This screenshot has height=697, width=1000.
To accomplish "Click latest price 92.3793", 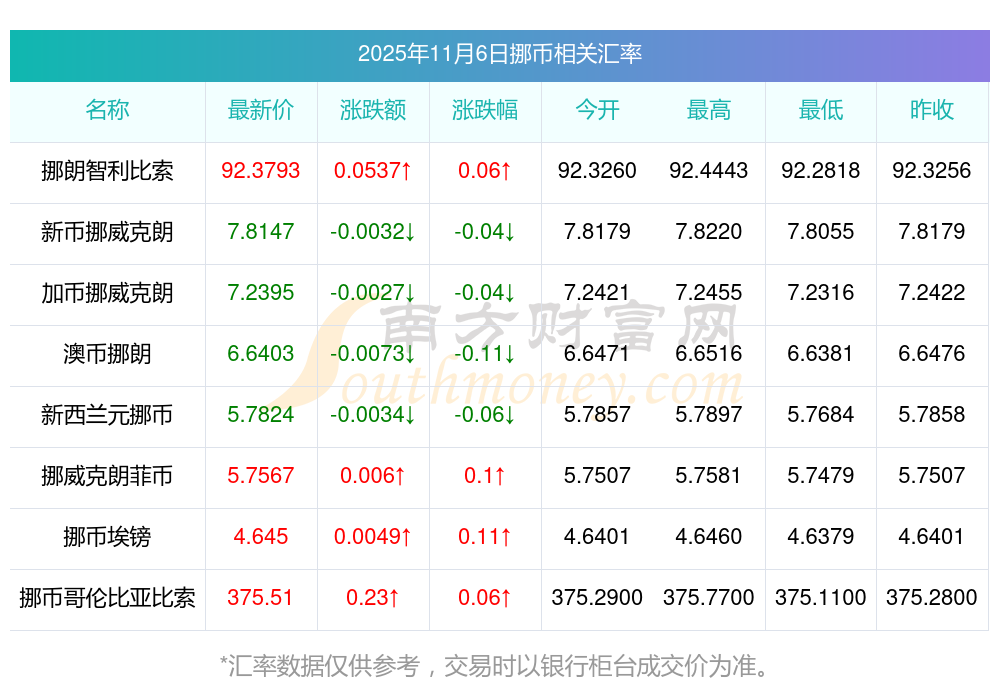I will coord(260,171).
